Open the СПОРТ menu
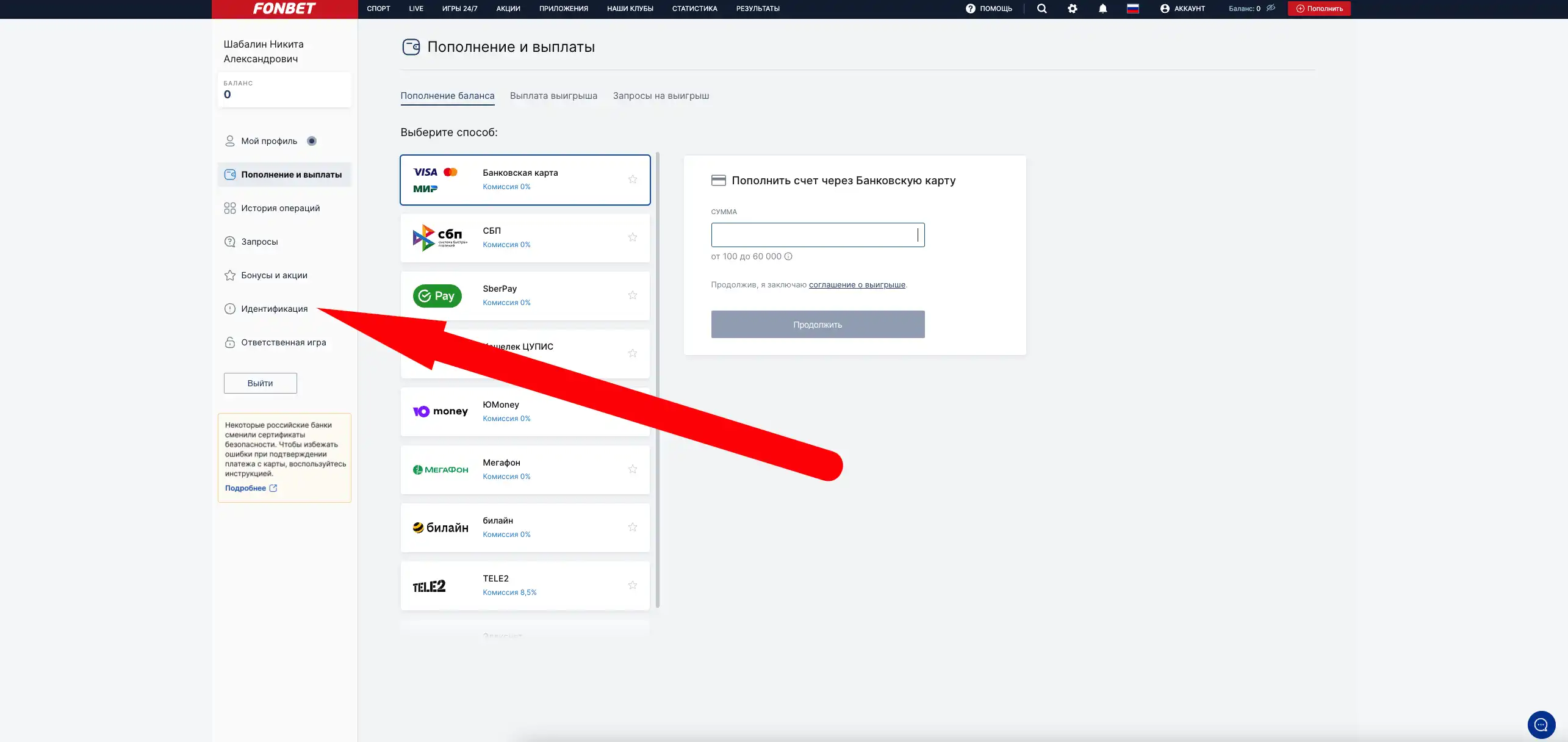The height and width of the screenshot is (742, 1568). point(378,9)
